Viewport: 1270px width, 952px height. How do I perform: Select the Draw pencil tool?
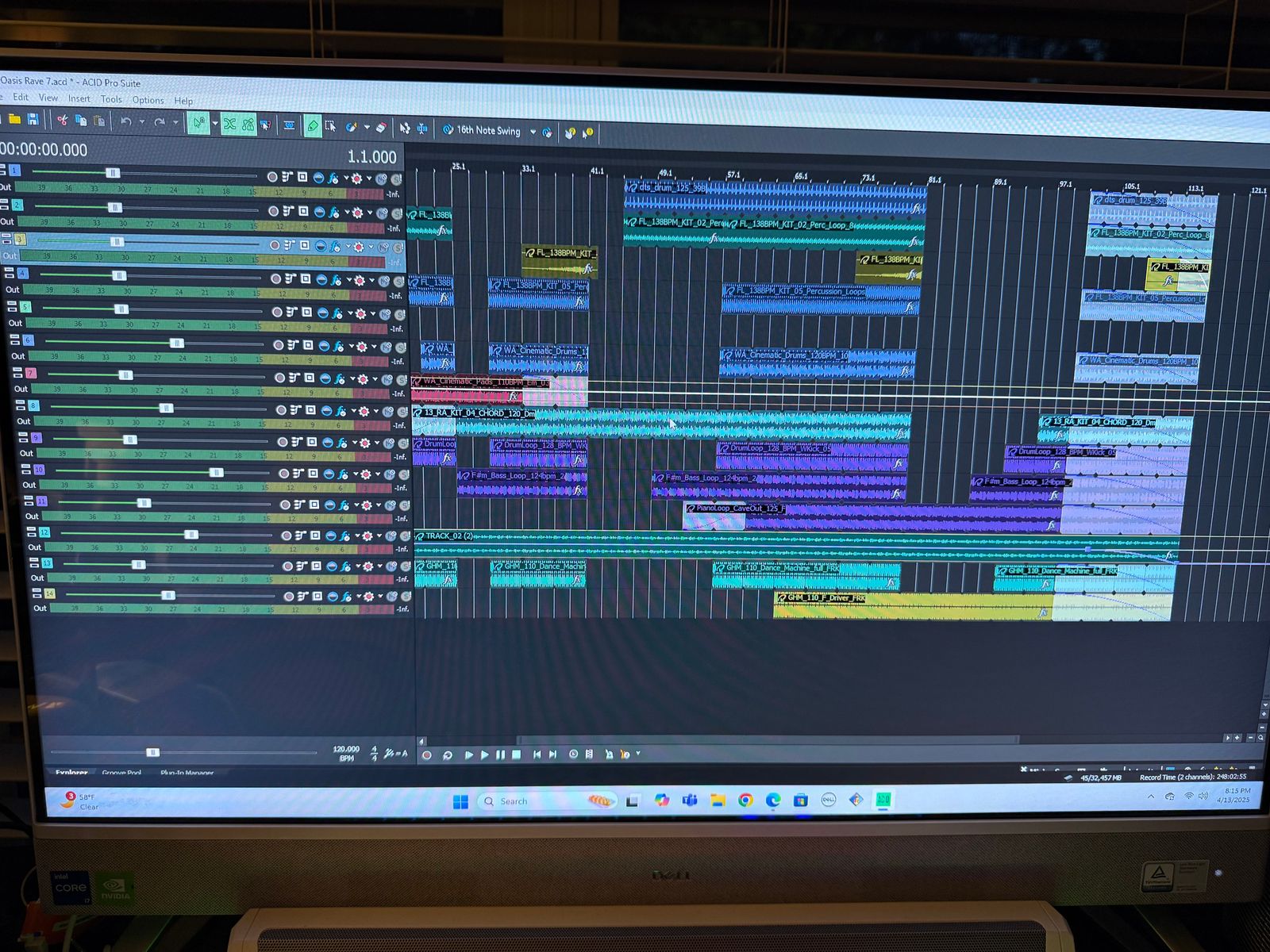(313, 125)
